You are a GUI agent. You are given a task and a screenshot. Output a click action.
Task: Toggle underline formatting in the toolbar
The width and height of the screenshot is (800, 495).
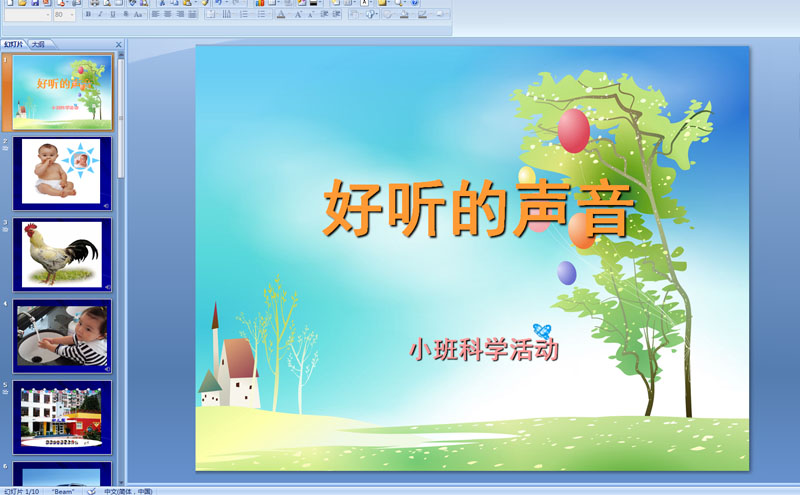[x=113, y=14]
